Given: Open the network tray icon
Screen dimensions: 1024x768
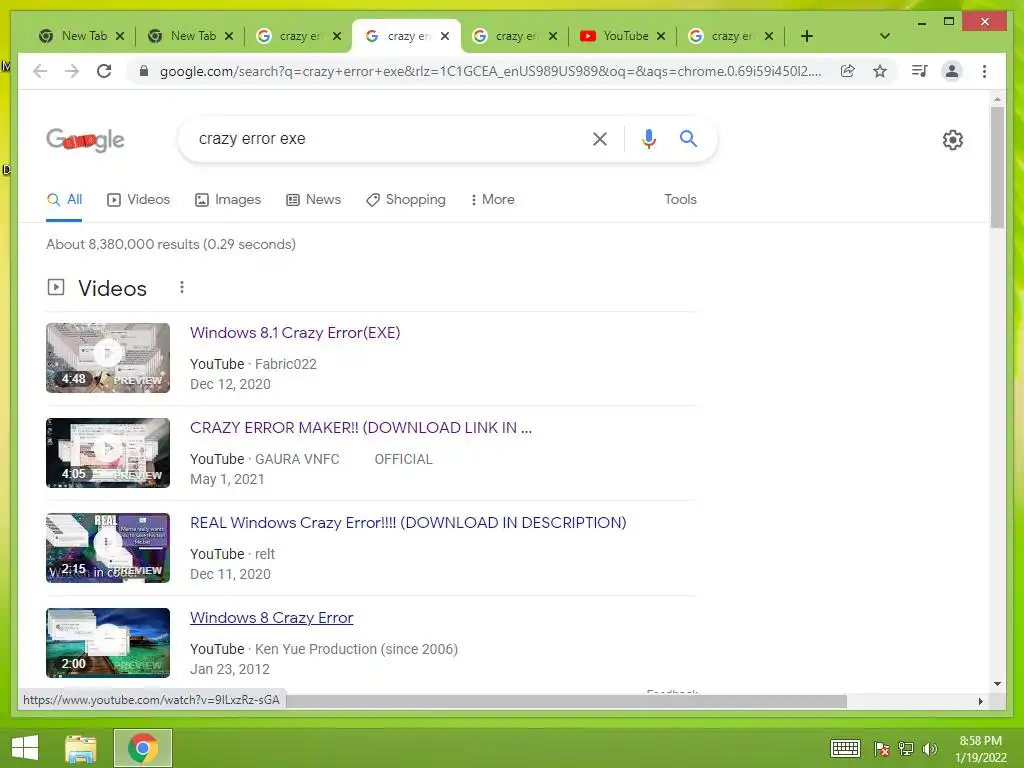Looking at the screenshot, I should click(x=906, y=749).
